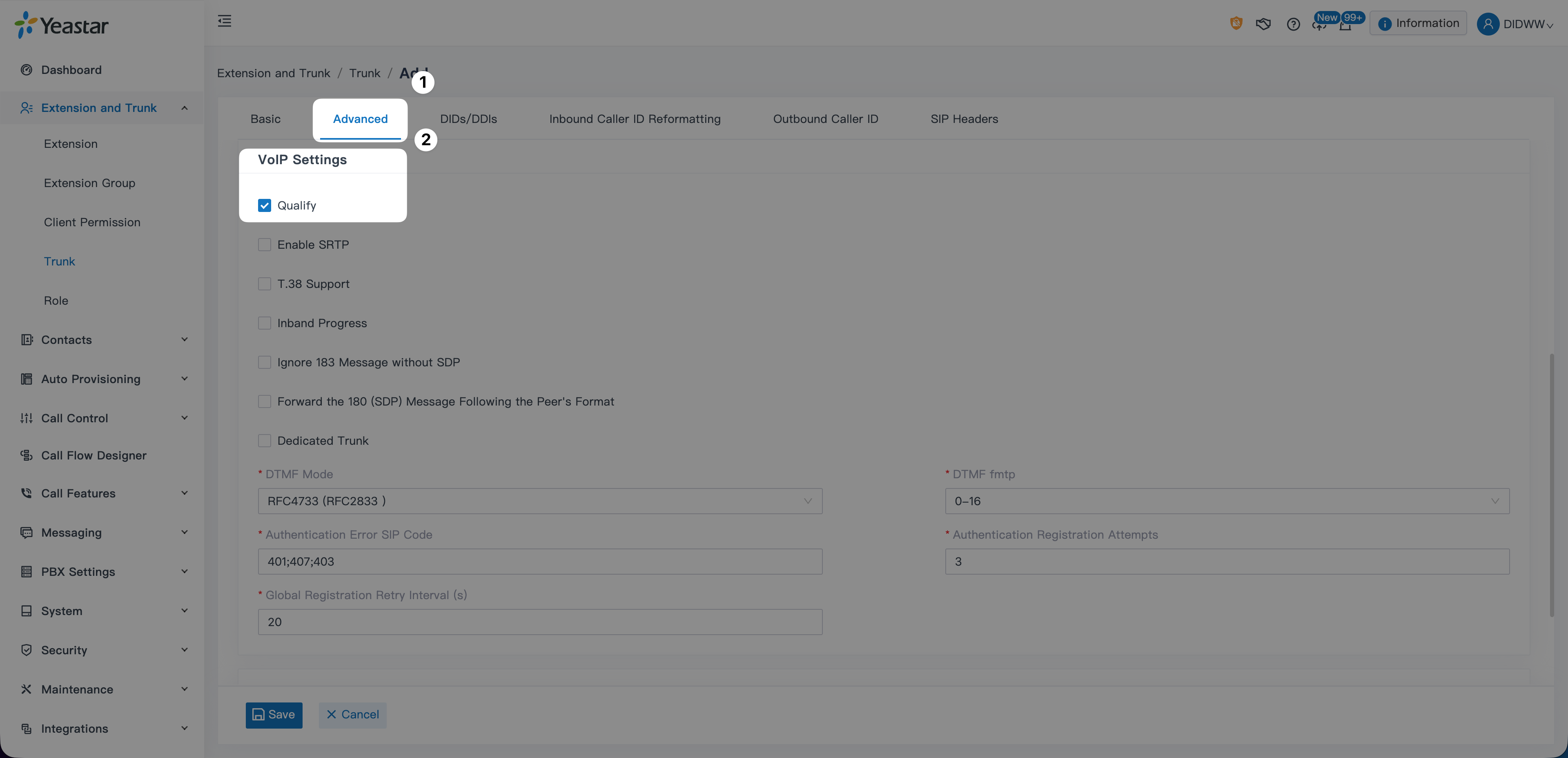Click the Call Flow Designer icon
This screenshot has height=758, width=1568.
pyautogui.click(x=26, y=455)
